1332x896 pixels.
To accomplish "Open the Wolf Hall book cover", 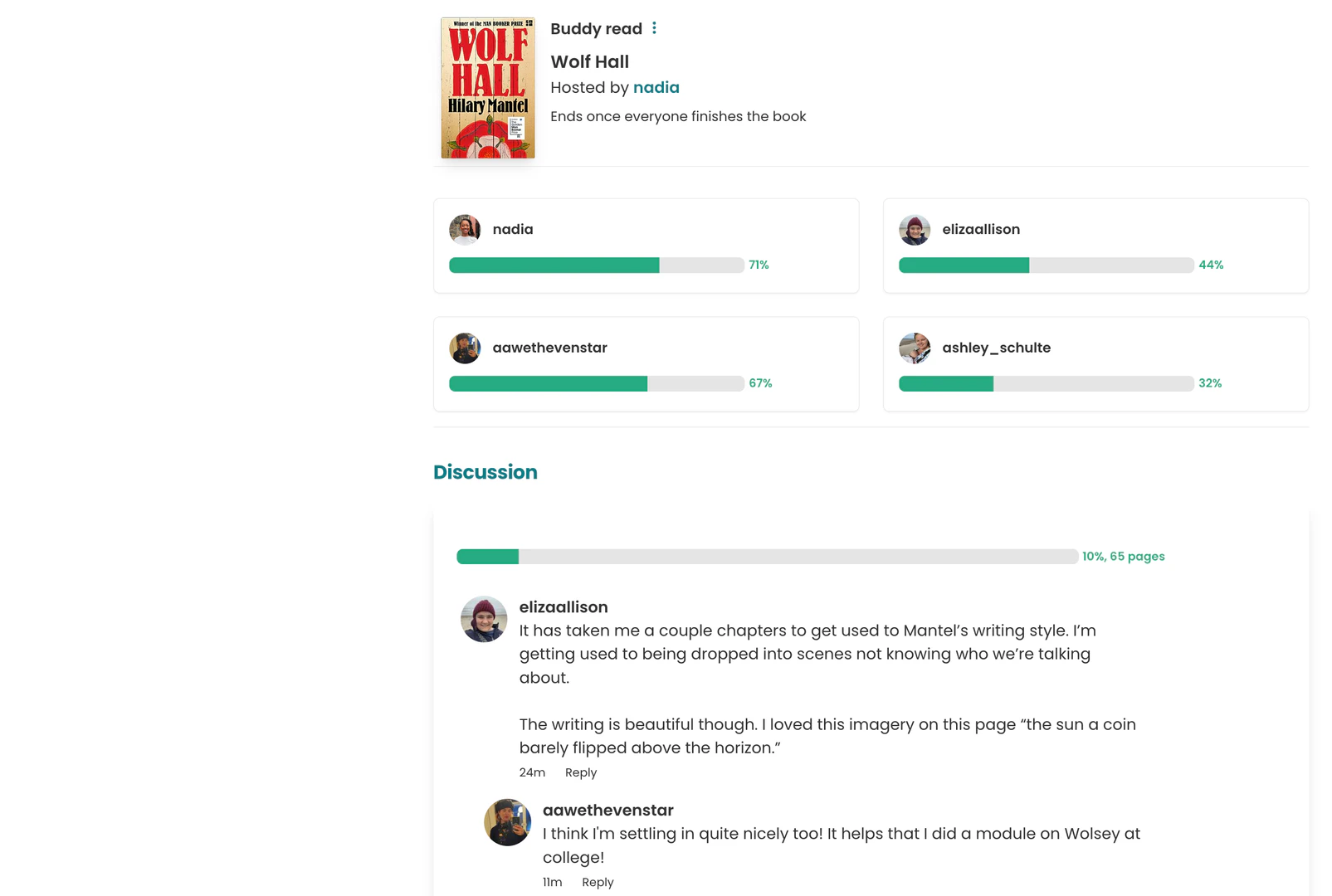I will coord(487,87).
